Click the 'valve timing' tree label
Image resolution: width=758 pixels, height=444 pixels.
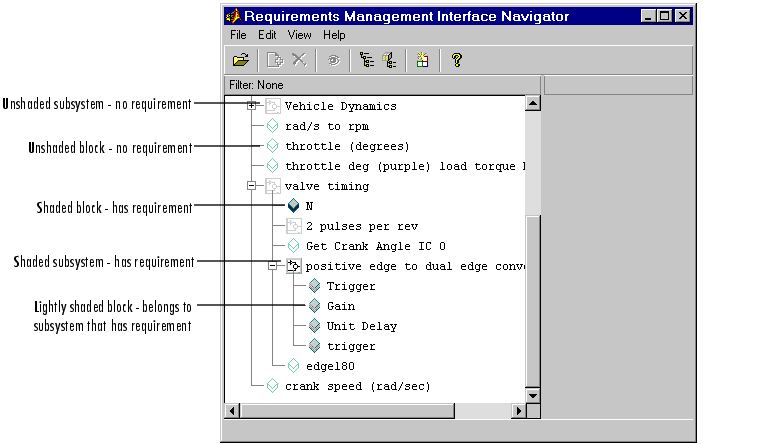coord(327,186)
